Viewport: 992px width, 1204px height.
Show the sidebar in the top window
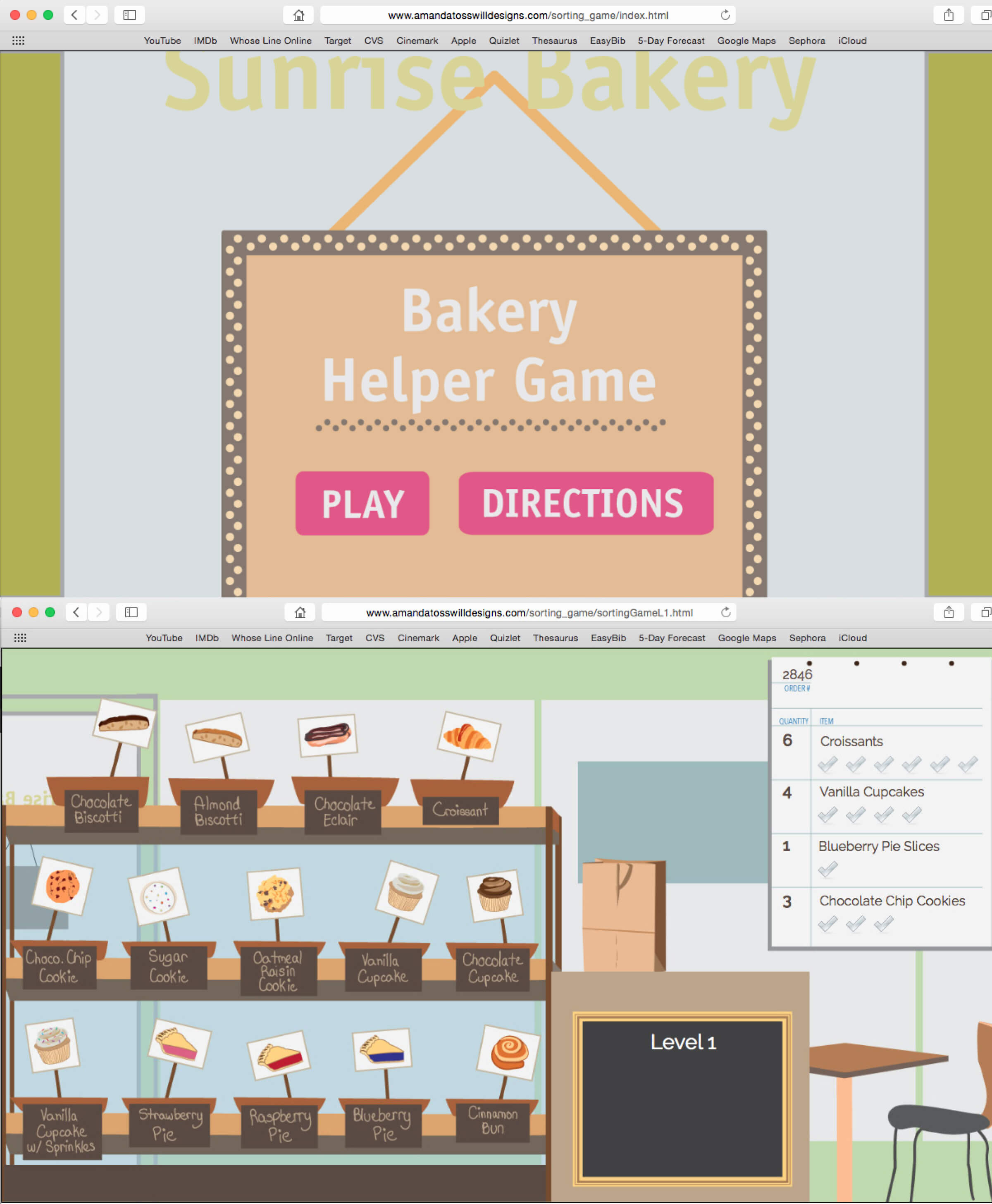(130, 15)
